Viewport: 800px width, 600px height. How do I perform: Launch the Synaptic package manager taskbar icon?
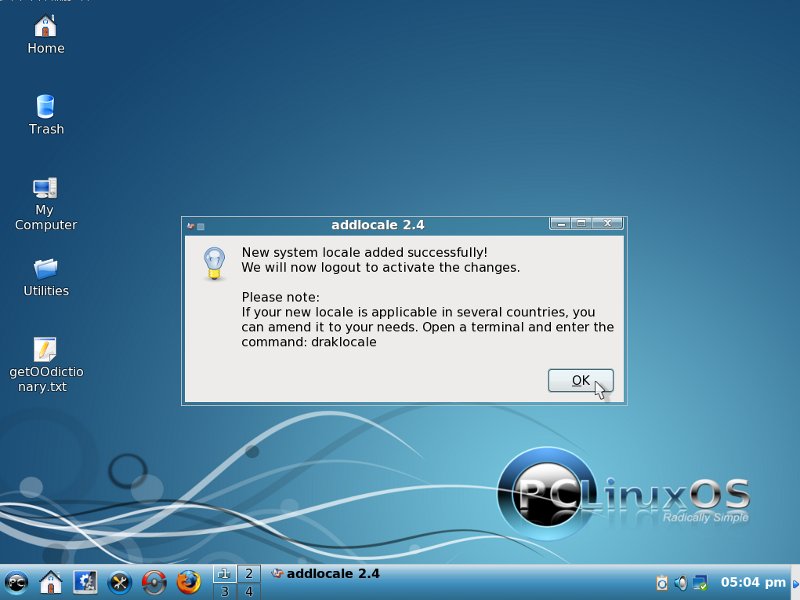153,582
